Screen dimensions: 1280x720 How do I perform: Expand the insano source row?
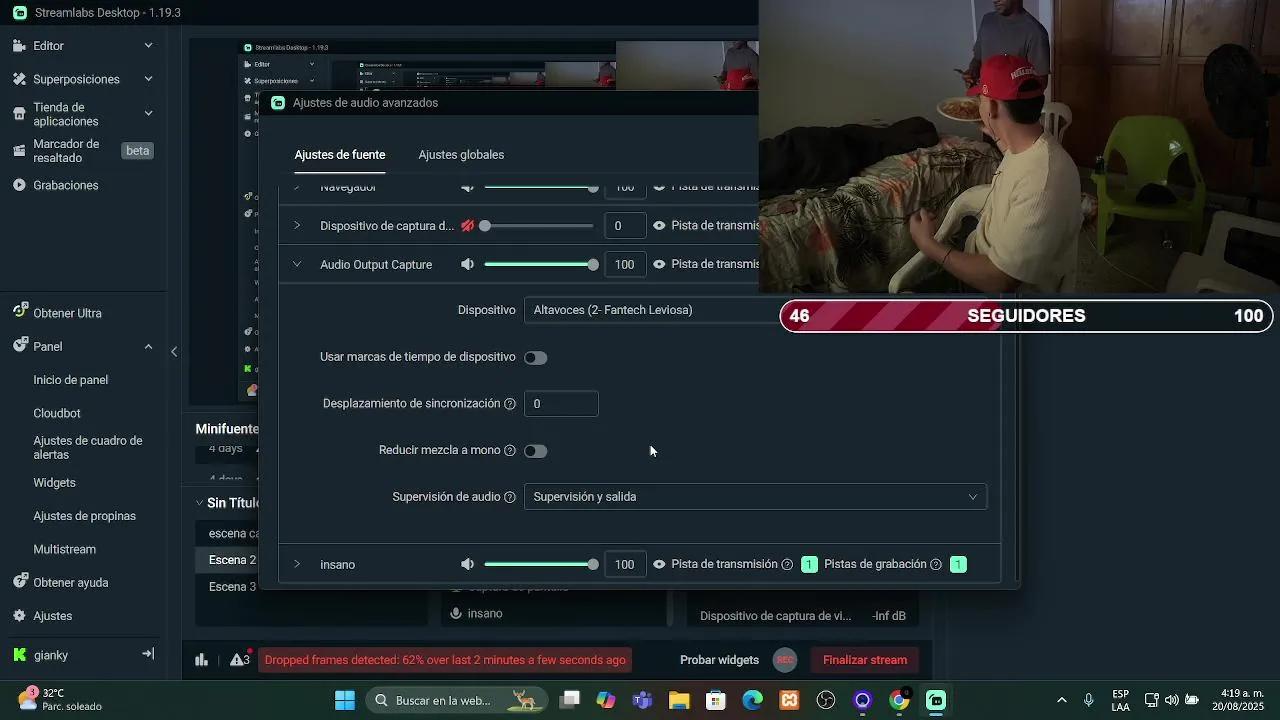click(297, 565)
